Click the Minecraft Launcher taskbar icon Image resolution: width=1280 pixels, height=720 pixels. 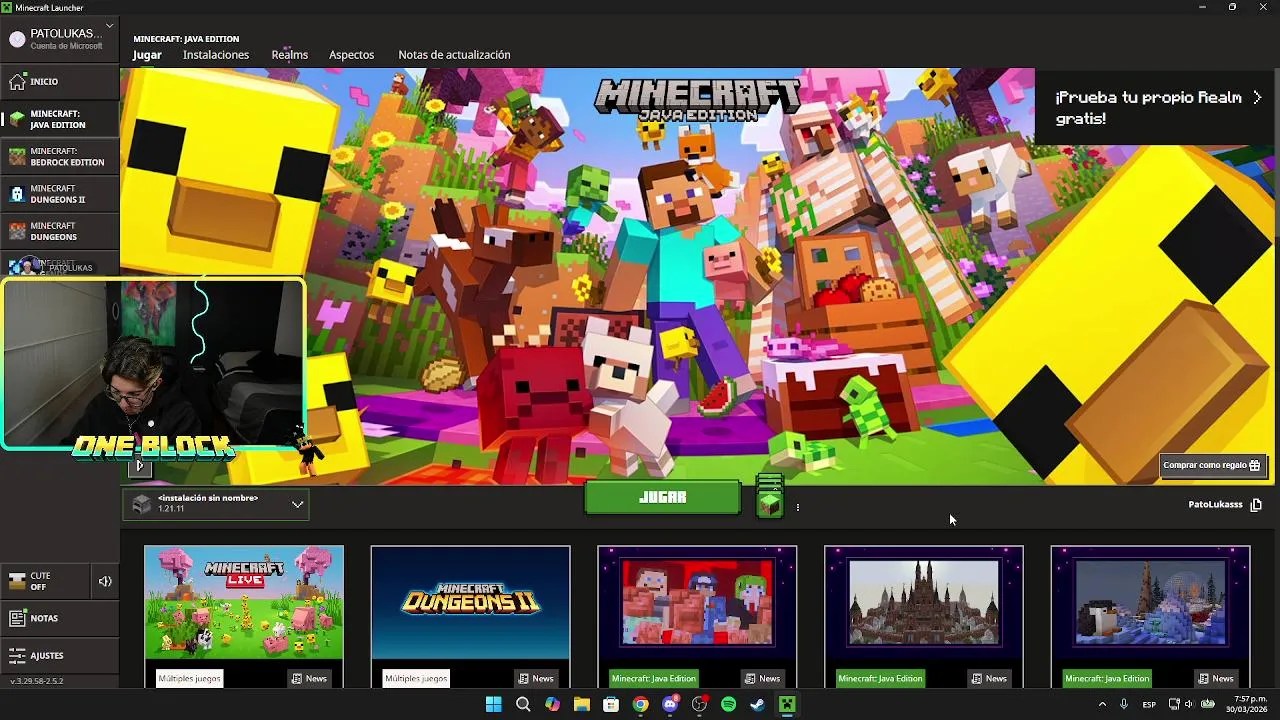[x=788, y=705]
